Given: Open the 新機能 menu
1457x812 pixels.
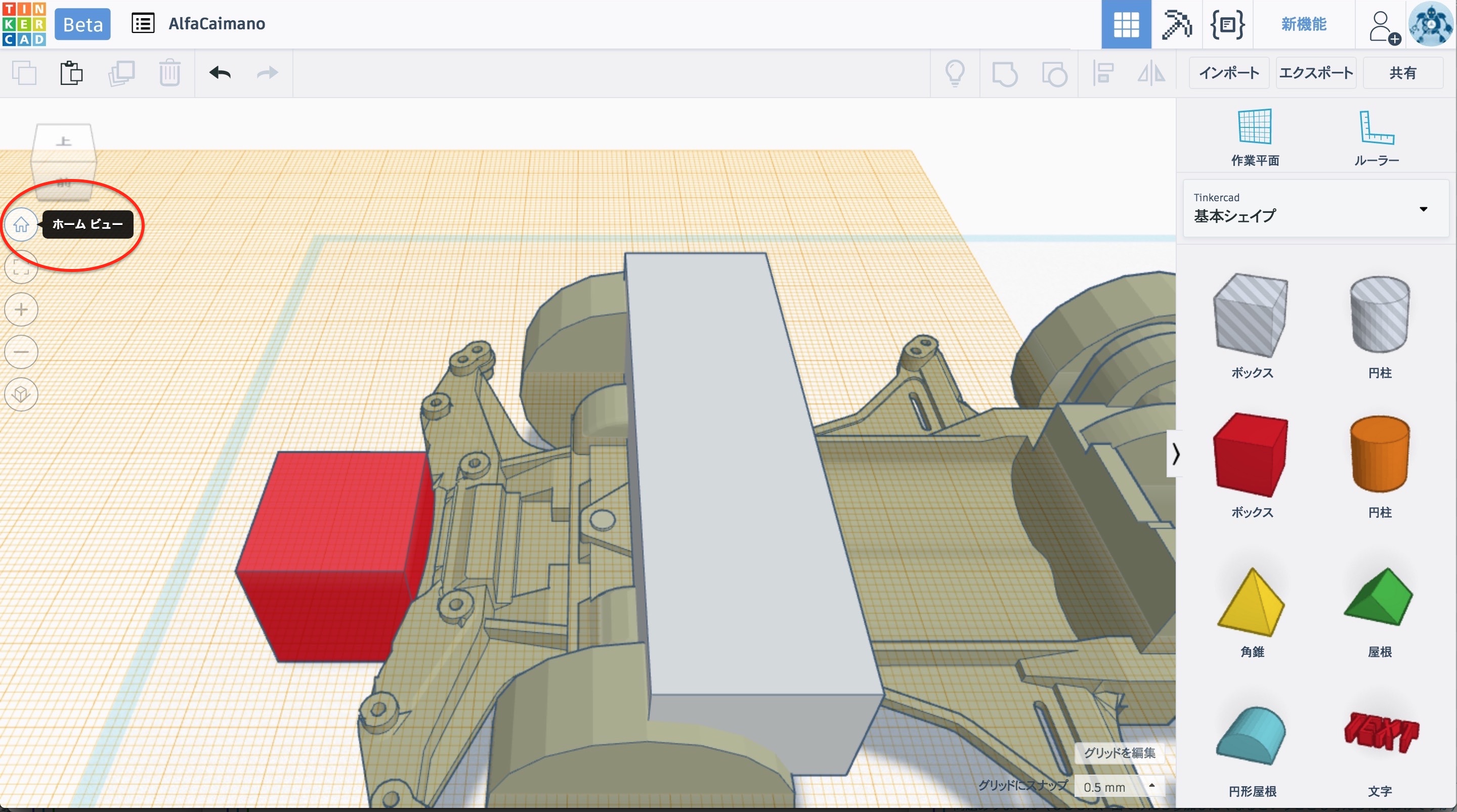Looking at the screenshot, I should point(1304,24).
